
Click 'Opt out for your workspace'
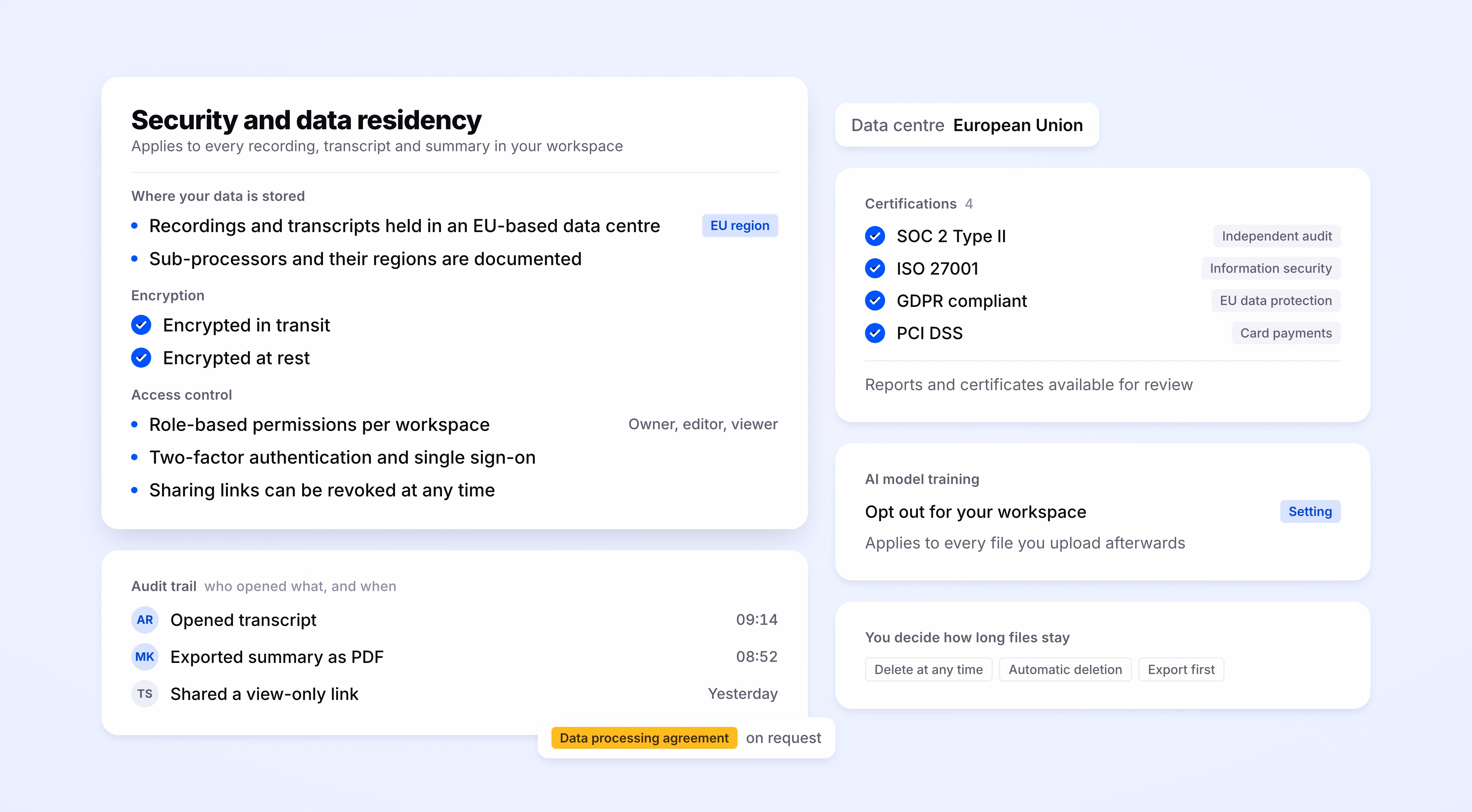click(976, 512)
